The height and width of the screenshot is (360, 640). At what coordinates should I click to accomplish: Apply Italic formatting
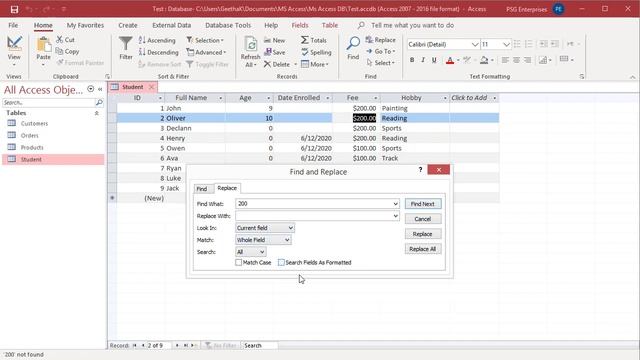(423, 60)
